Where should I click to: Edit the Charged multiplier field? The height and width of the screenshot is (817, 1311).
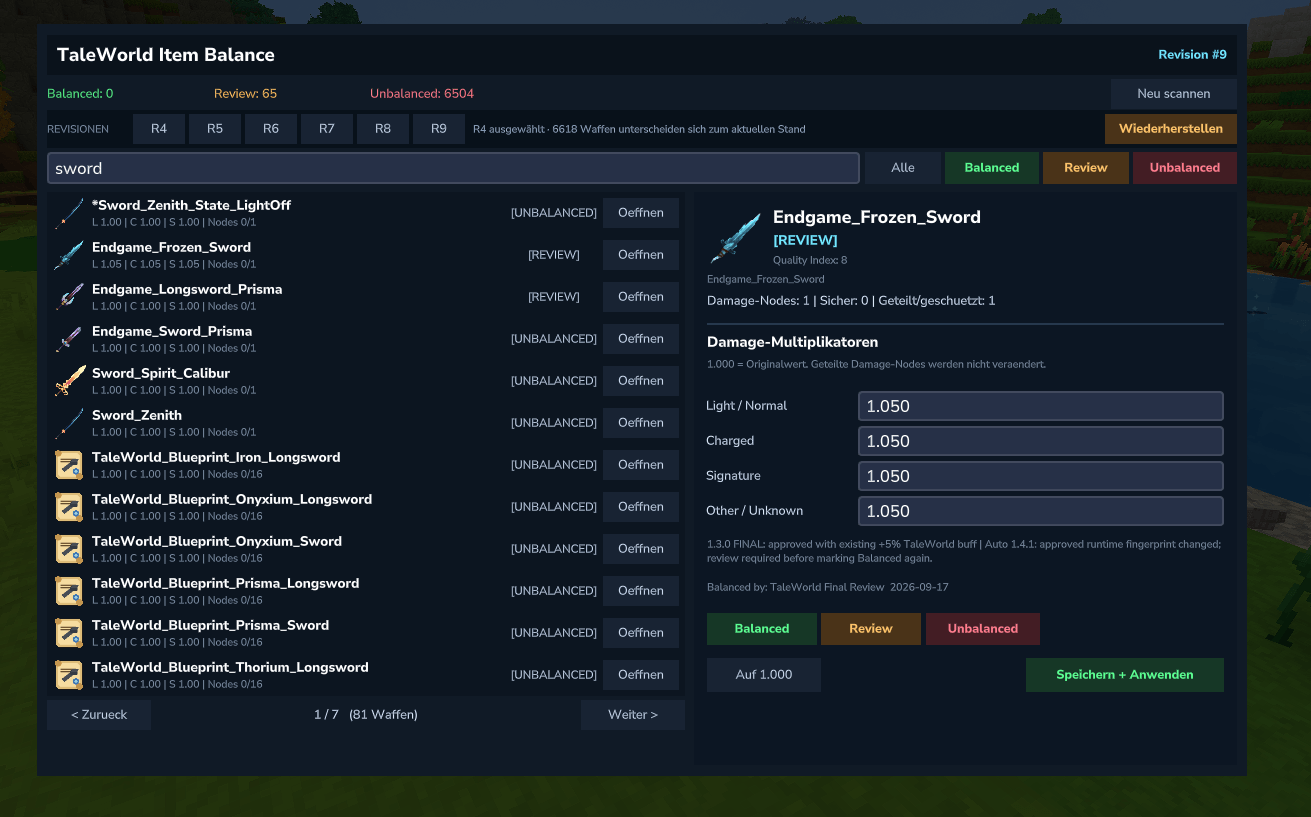(x=1041, y=441)
